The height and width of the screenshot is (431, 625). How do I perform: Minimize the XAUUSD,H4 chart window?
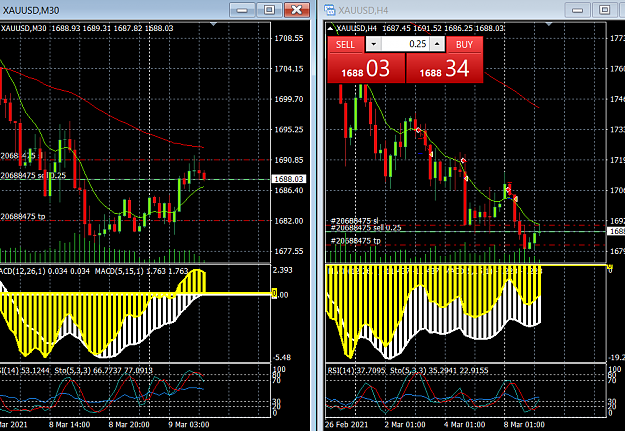pyautogui.click(x=578, y=10)
